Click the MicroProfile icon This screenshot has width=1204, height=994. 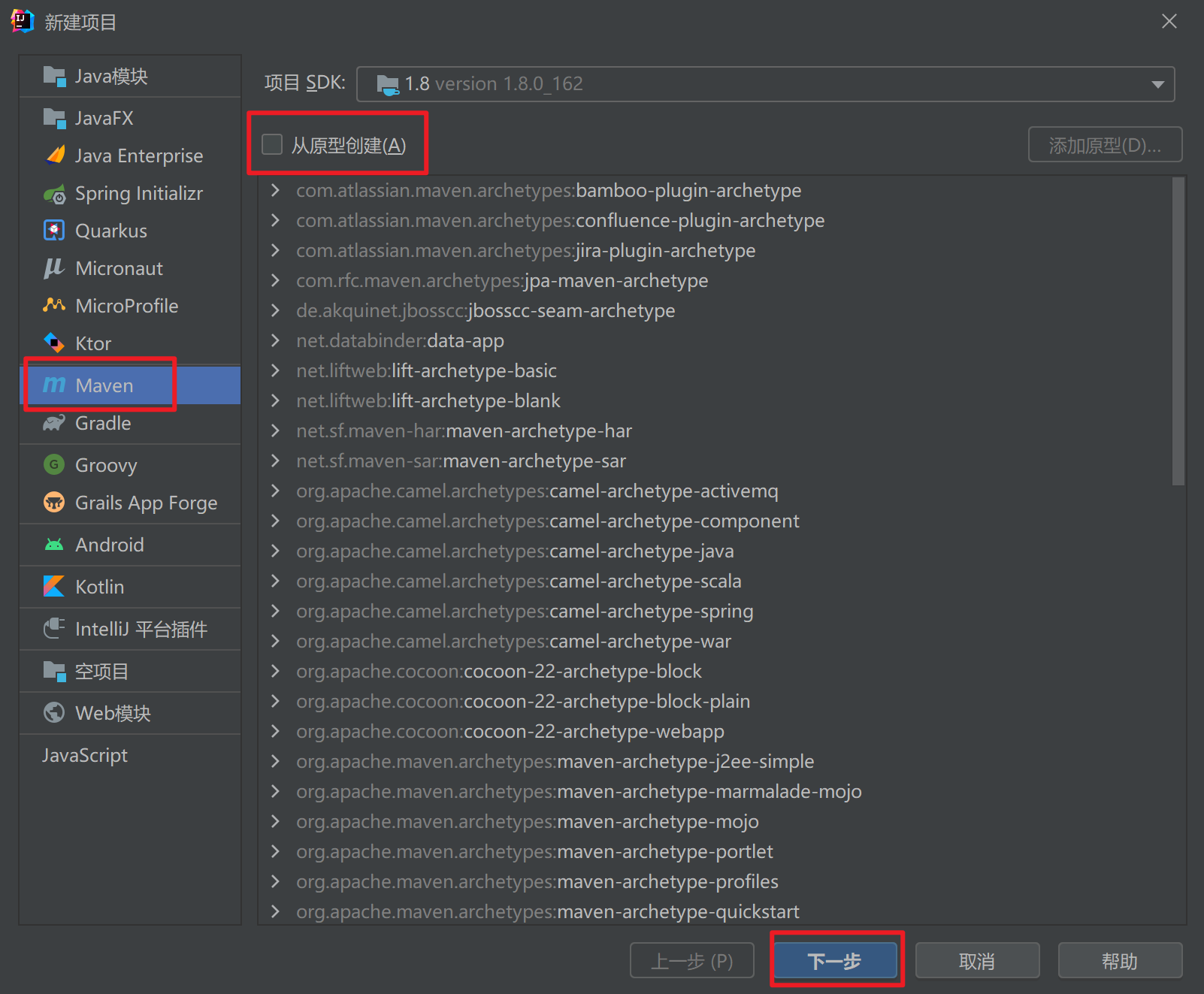point(54,306)
